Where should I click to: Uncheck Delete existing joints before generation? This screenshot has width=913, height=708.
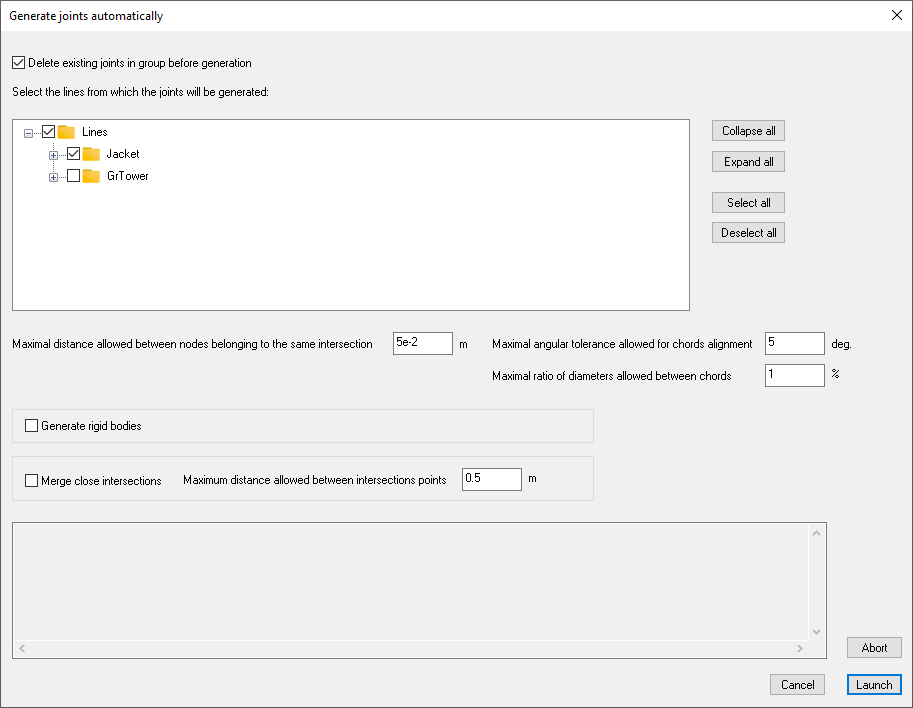point(19,63)
